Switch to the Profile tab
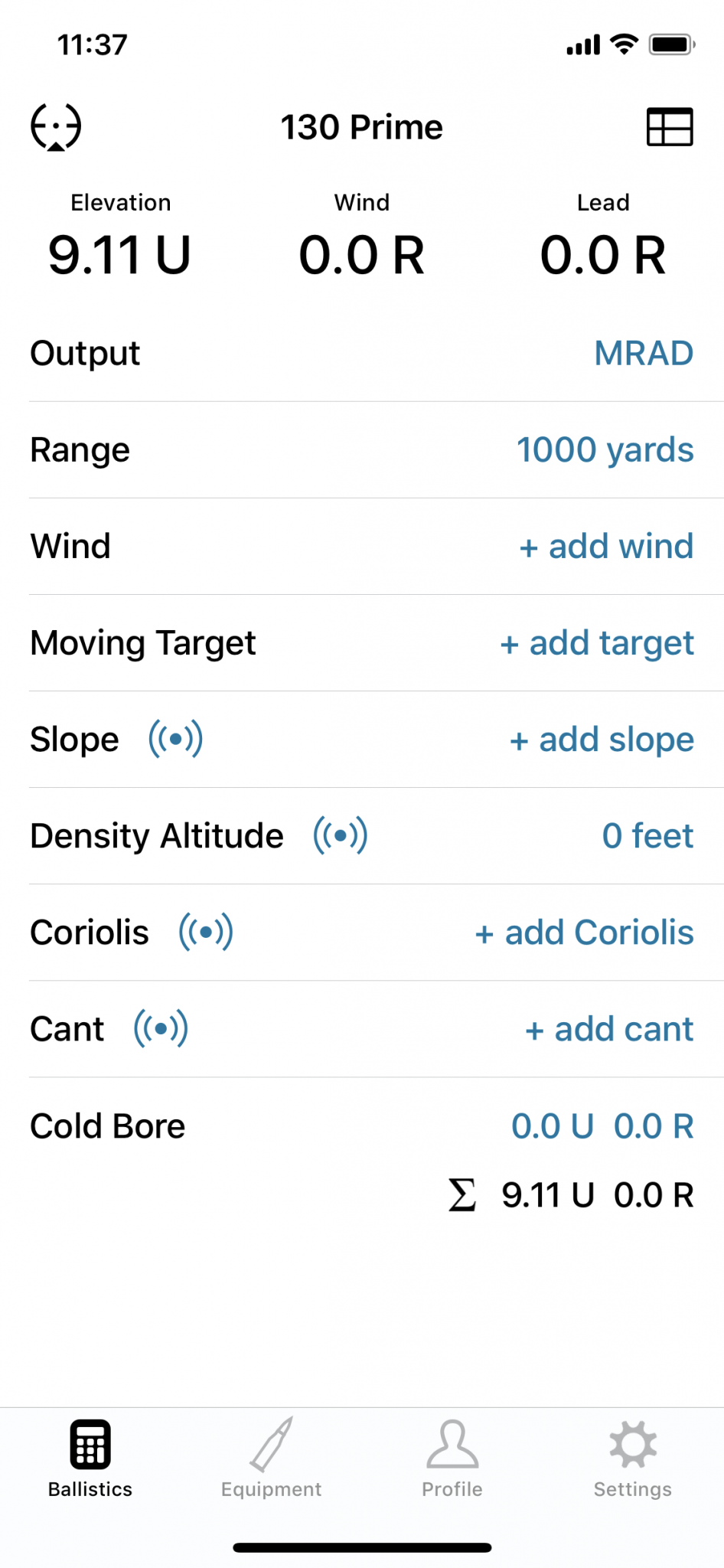724x1568 pixels. (x=452, y=1458)
